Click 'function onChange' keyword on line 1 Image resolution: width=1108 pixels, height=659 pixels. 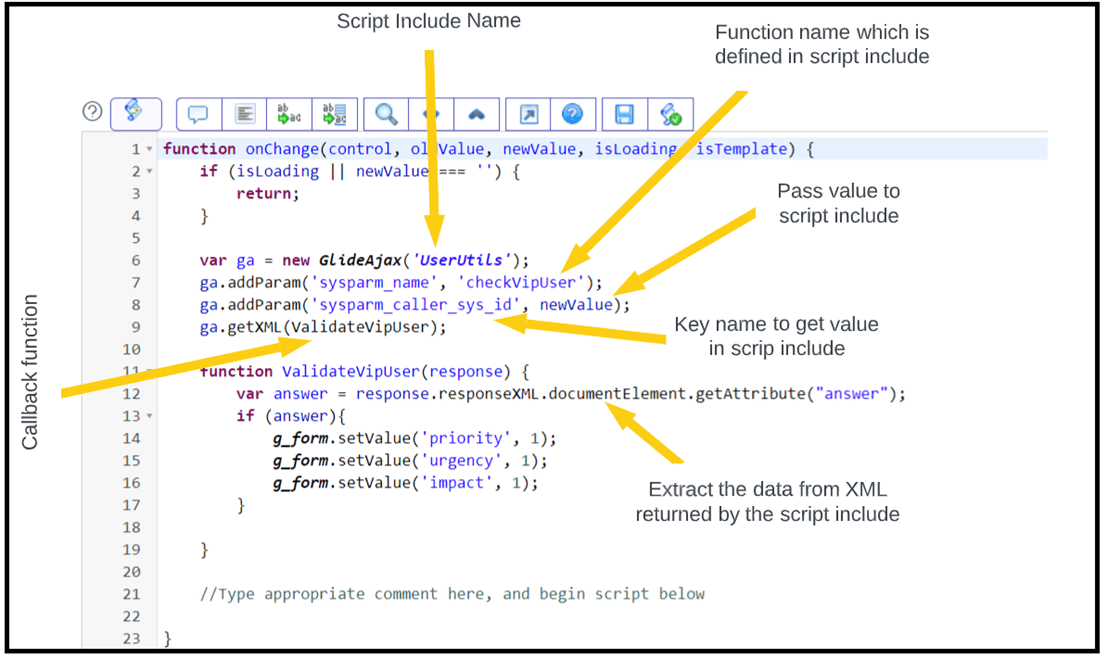tap(241, 149)
